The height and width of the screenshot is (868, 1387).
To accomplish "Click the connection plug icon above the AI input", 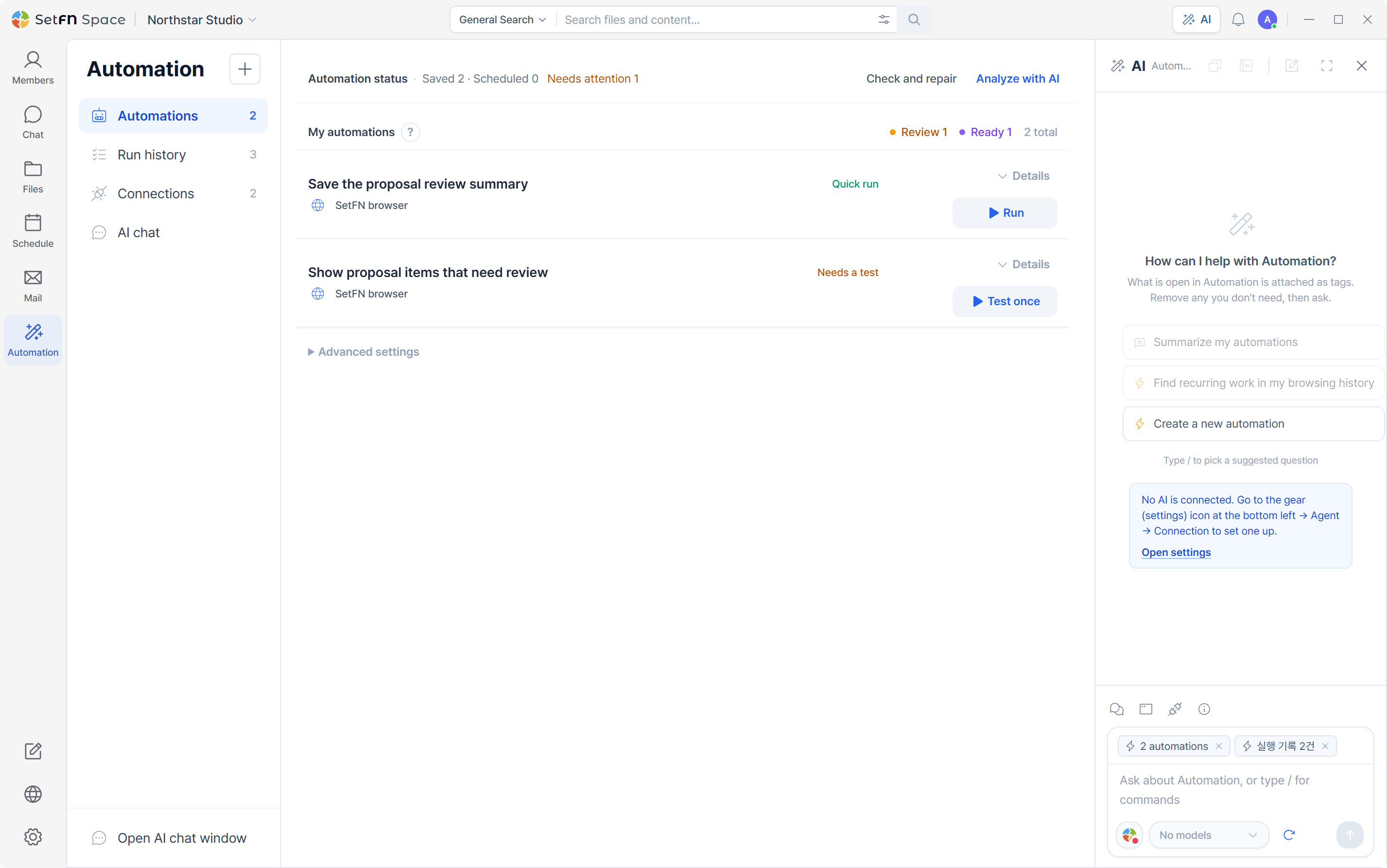I will pyautogui.click(x=1175, y=709).
